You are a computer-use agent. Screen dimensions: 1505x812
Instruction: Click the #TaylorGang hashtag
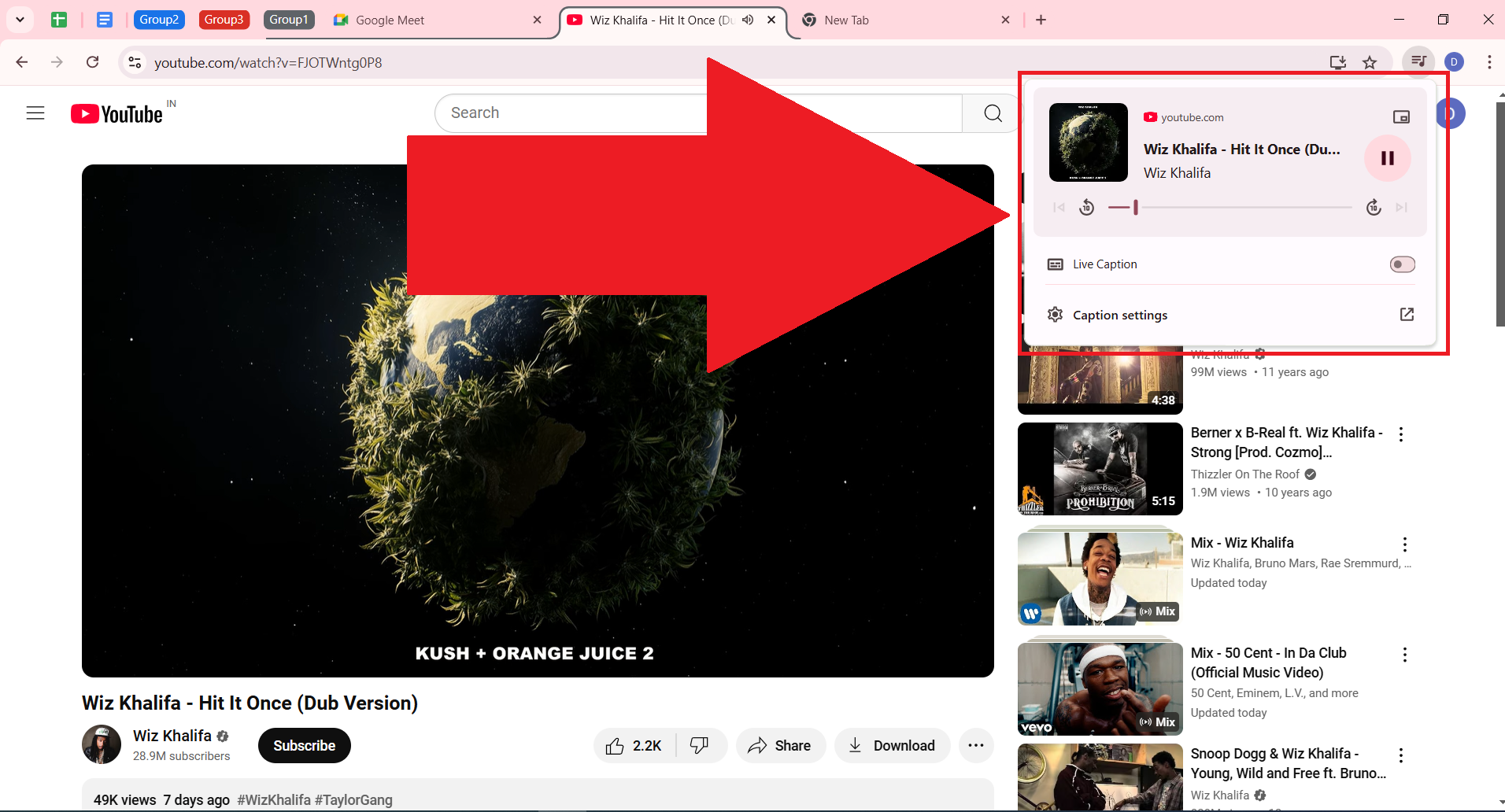[x=353, y=800]
